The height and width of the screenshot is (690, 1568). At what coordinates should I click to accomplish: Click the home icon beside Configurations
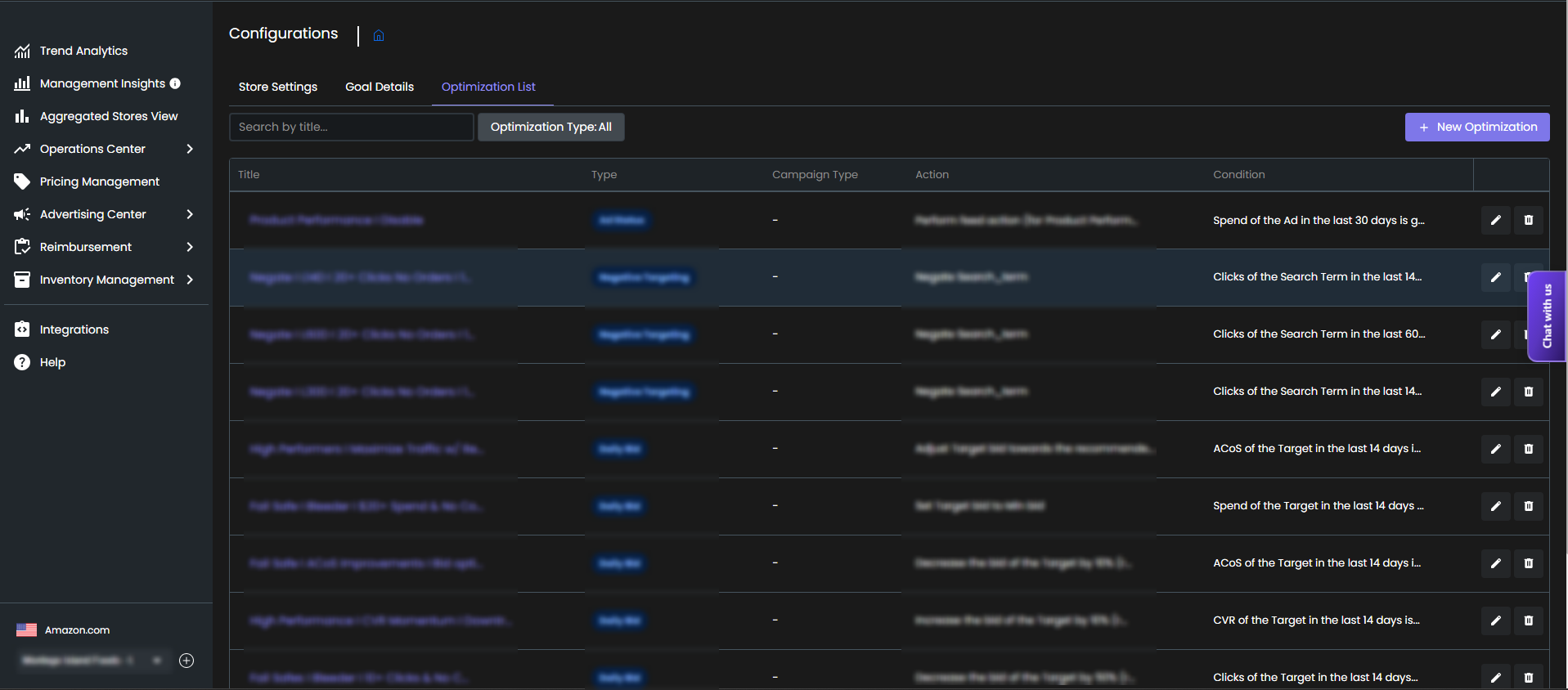pyautogui.click(x=379, y=35)
